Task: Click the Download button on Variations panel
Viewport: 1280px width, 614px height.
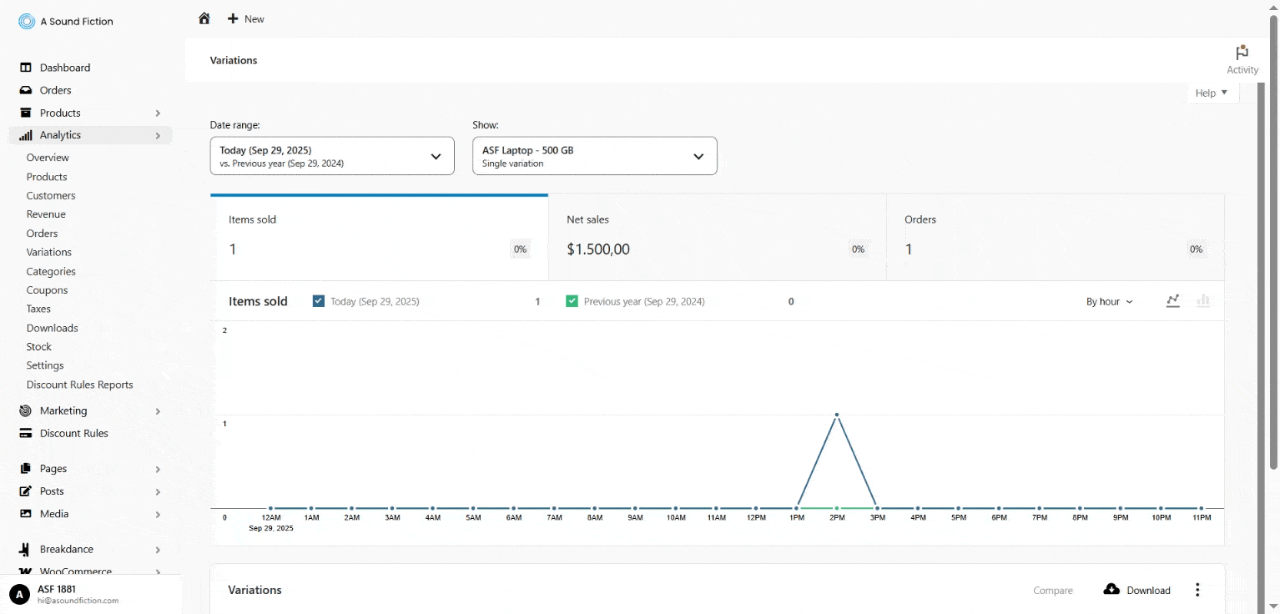Action: [1137, 590]
